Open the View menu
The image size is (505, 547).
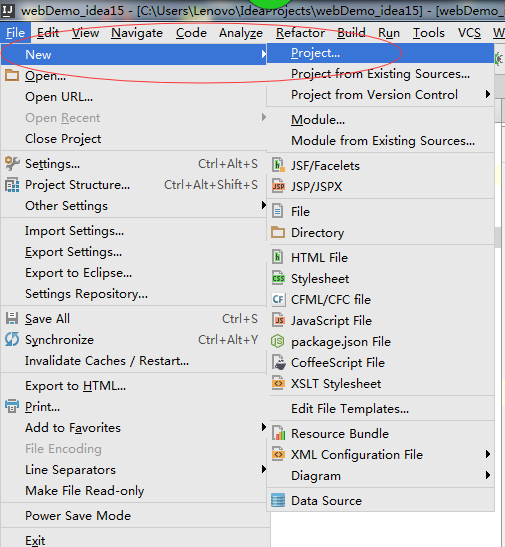pyautogui.click(x=85, y=33)
